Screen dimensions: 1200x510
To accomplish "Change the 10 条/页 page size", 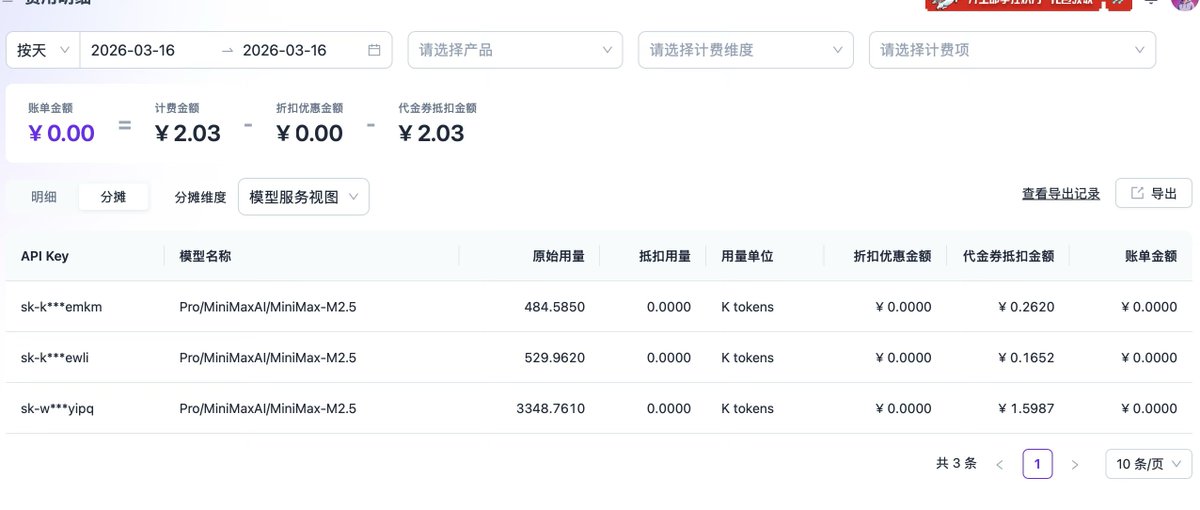I will 1148,464.
